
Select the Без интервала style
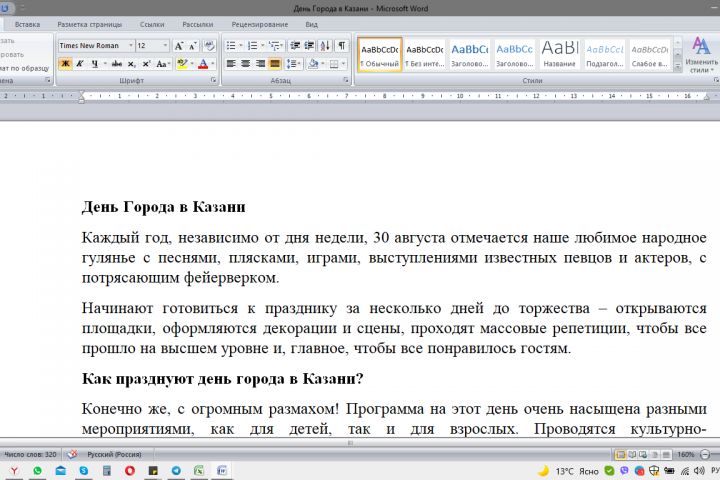tap(425, 55)
